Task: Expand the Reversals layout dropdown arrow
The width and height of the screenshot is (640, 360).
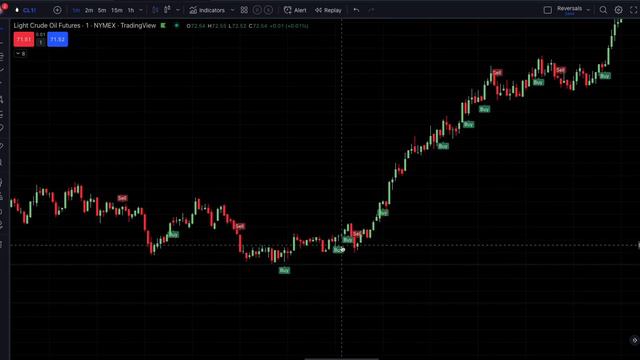Action: (x=588, y=10)
